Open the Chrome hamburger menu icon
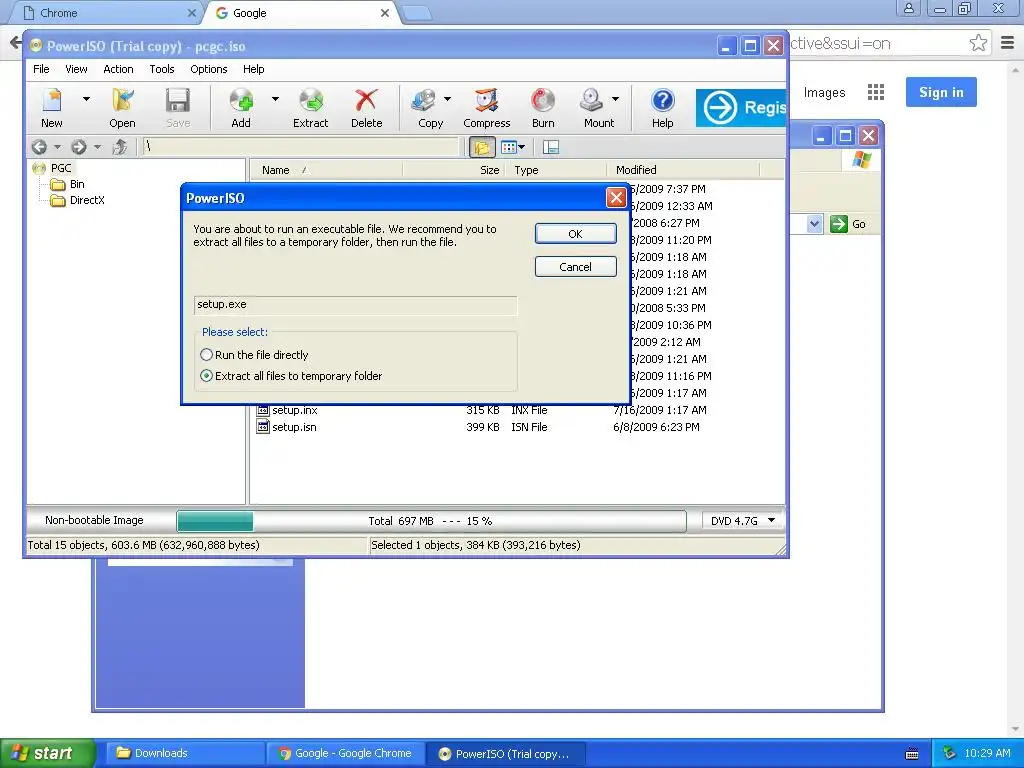Image resolution: width=1024 pixels, height=768 pixels. coord(1008,43)
